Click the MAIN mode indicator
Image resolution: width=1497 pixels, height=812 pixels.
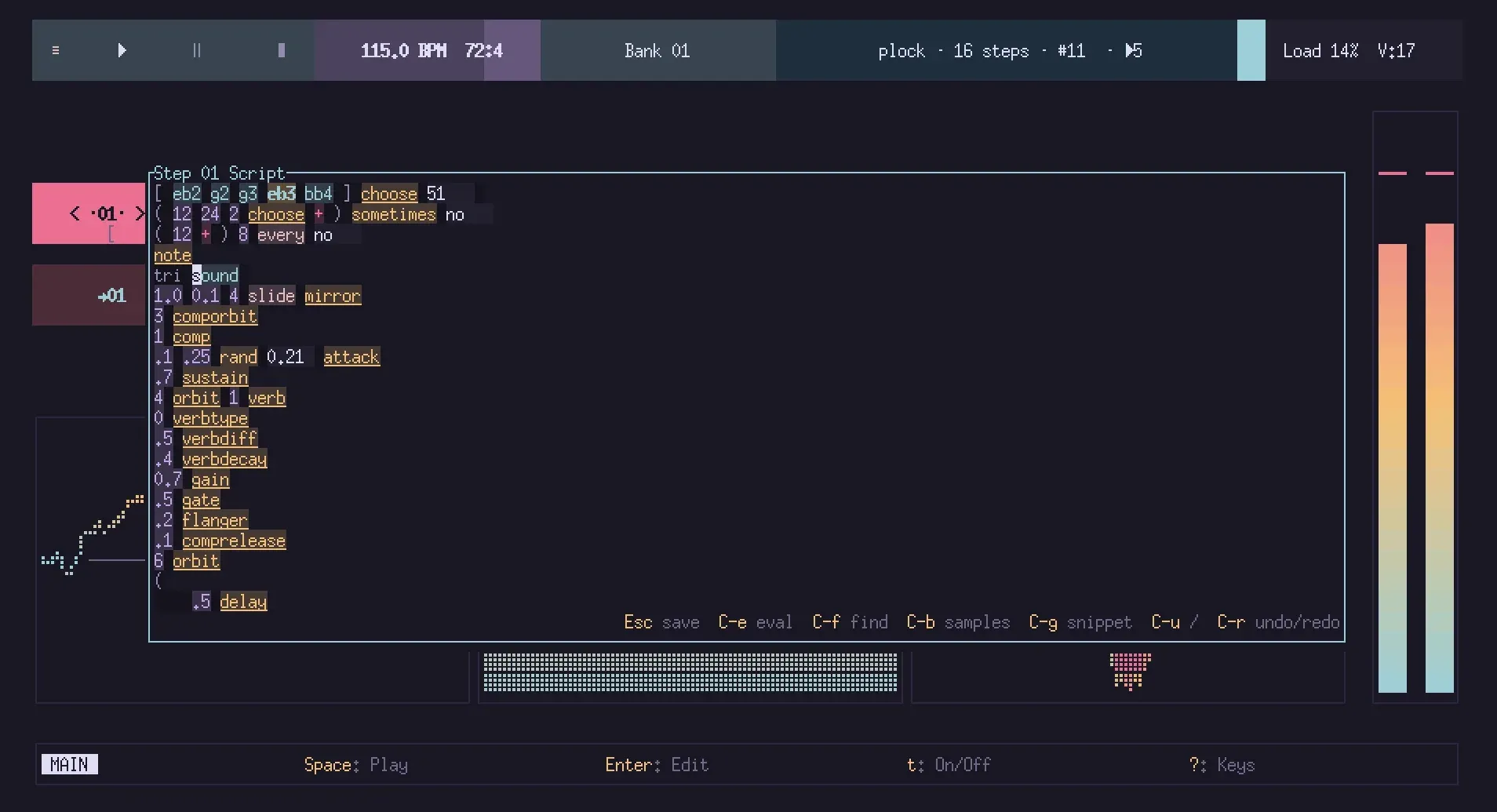point(69,764)
